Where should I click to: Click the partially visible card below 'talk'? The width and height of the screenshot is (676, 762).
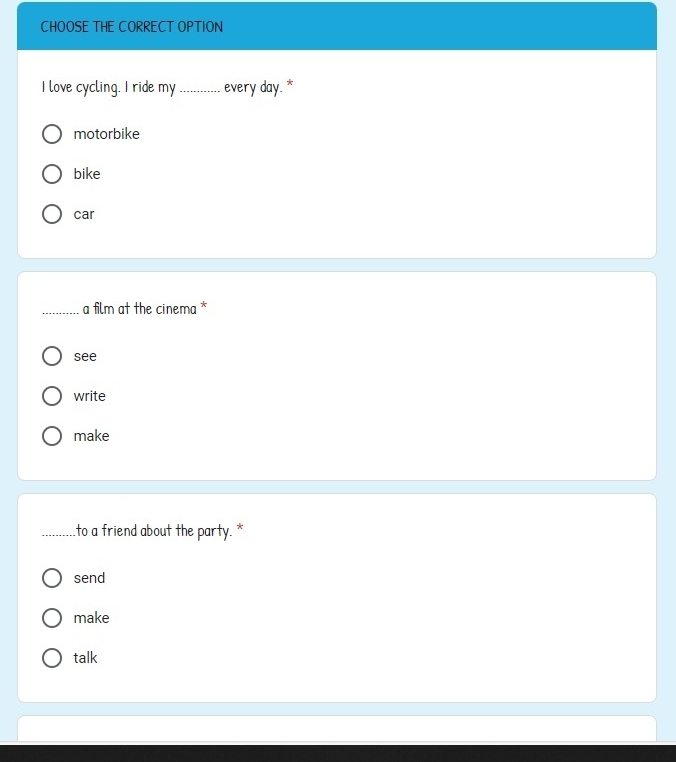click(337, 728)
